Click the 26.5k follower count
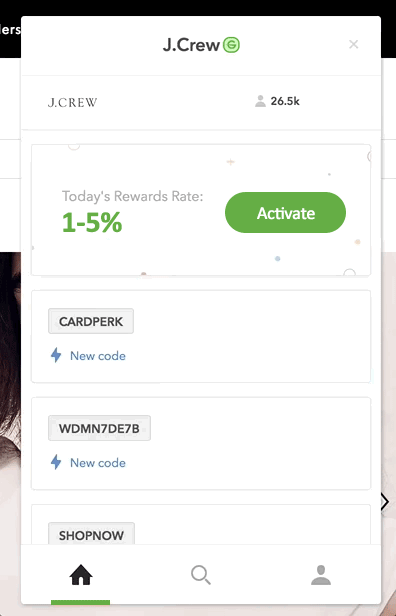The width and height of the screenshot is (396, 616). 285,101
